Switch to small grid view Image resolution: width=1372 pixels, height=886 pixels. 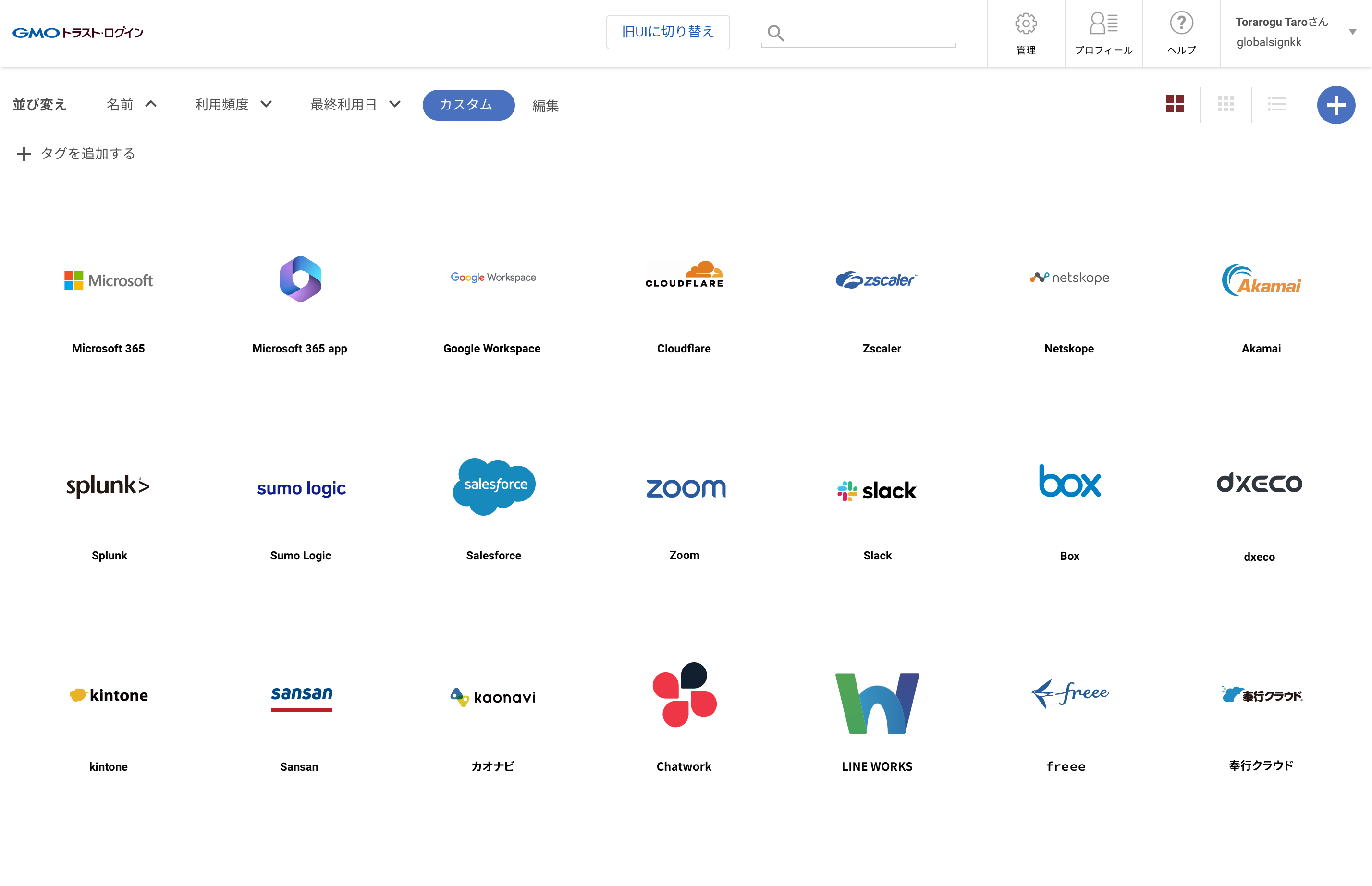click(1225, 104)
